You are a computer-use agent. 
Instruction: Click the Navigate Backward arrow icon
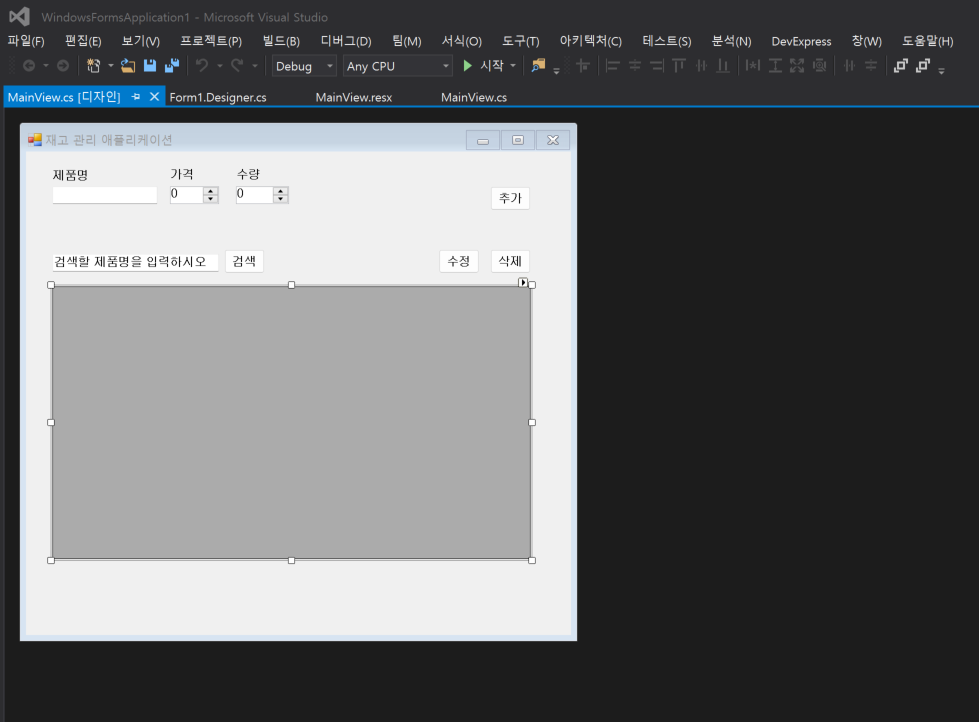click(x=29, y=66)
